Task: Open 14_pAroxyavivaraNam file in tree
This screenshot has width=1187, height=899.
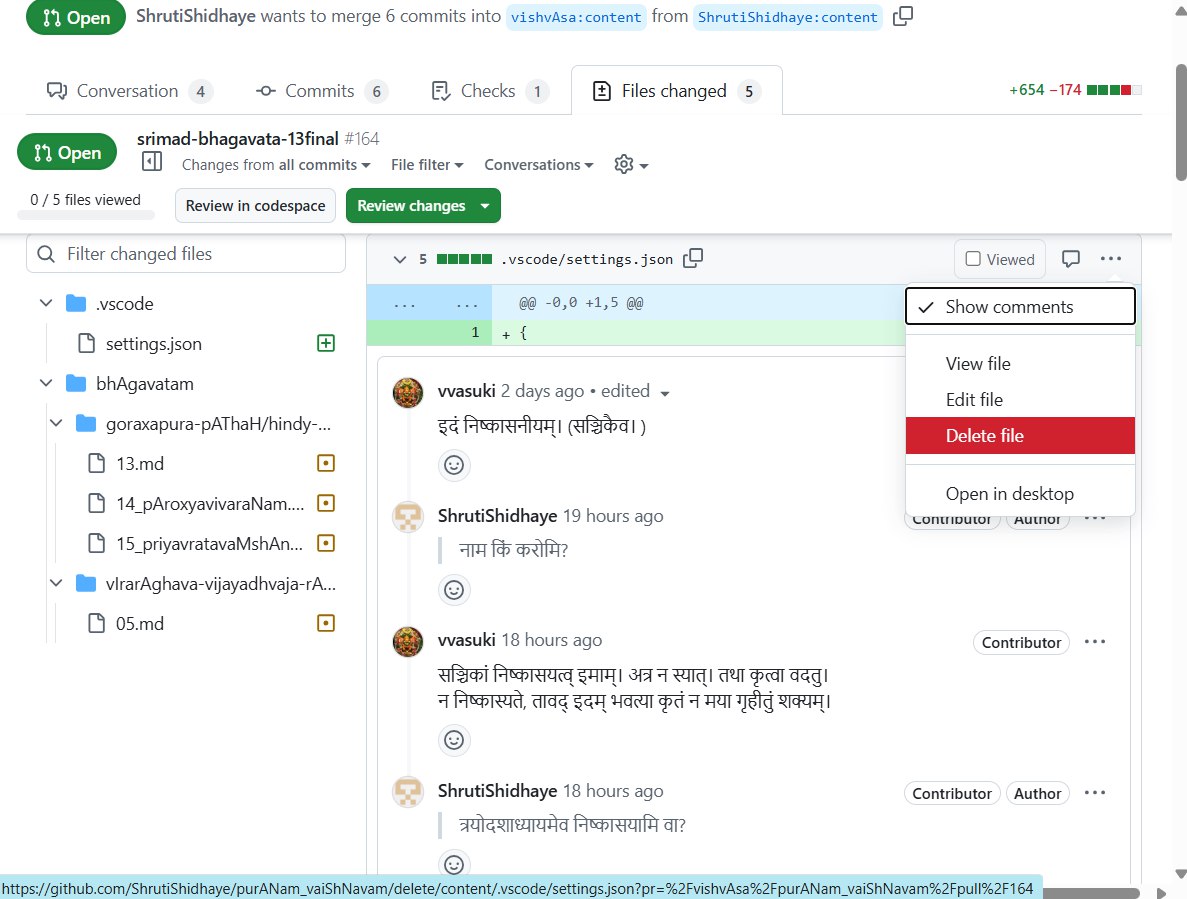Action: pyautogui.click(x=210, y=503)
